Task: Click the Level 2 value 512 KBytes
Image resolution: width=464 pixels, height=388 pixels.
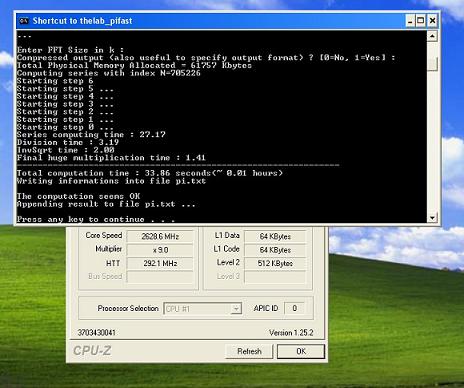Action: pos(275,263)
